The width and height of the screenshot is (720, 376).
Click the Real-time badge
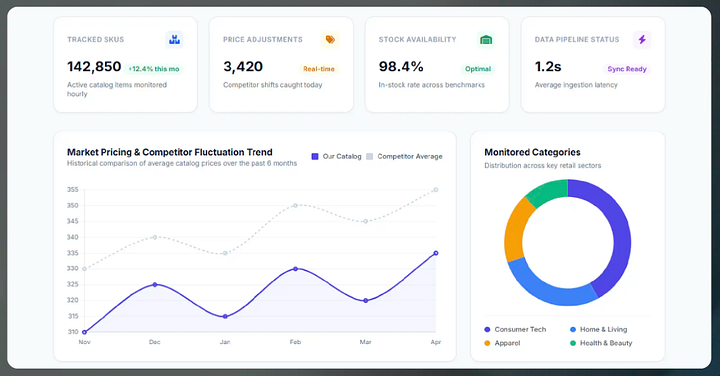pyautogui.click(x=319, y=69)
